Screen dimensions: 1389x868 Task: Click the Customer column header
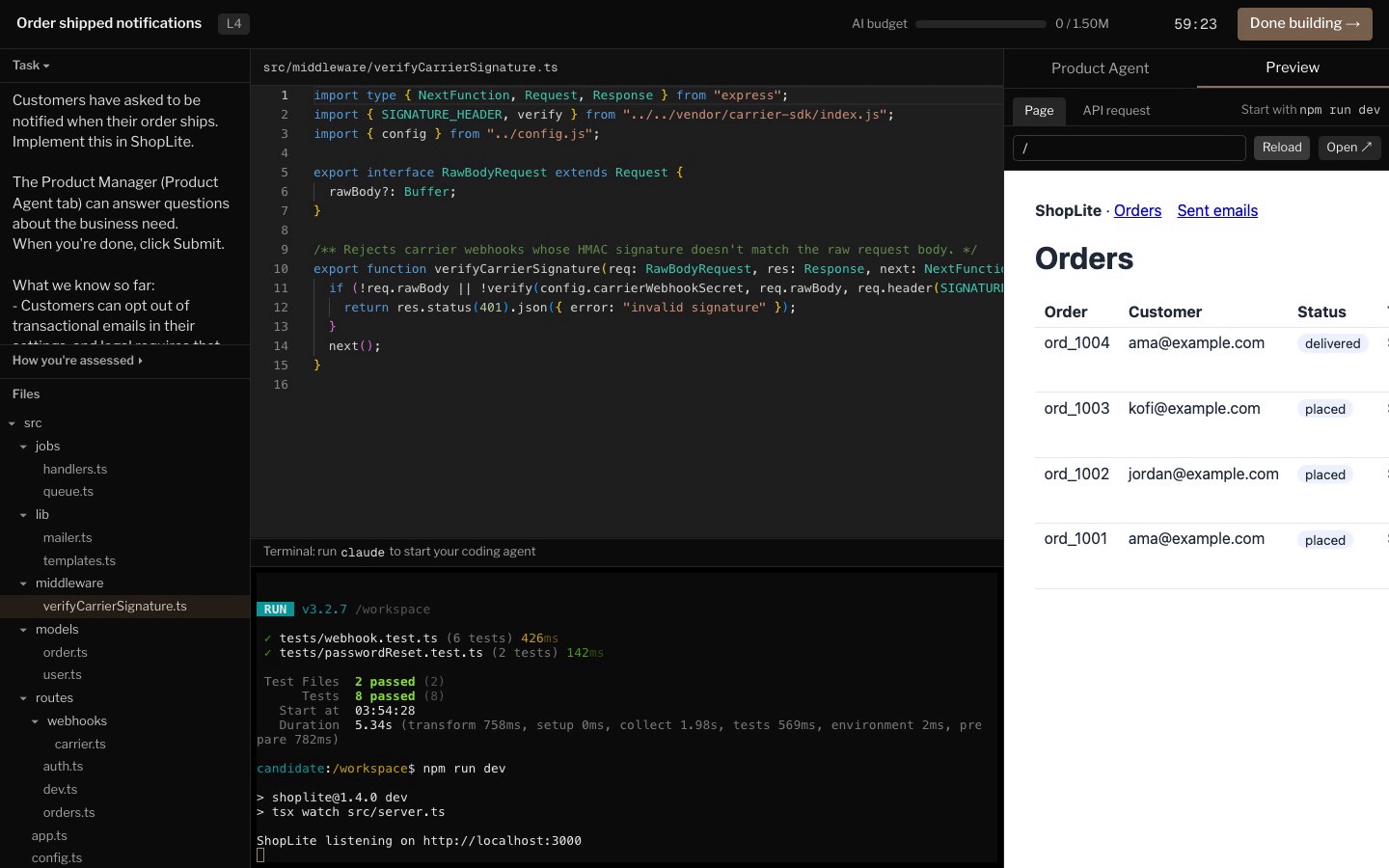pos(1165,312)
